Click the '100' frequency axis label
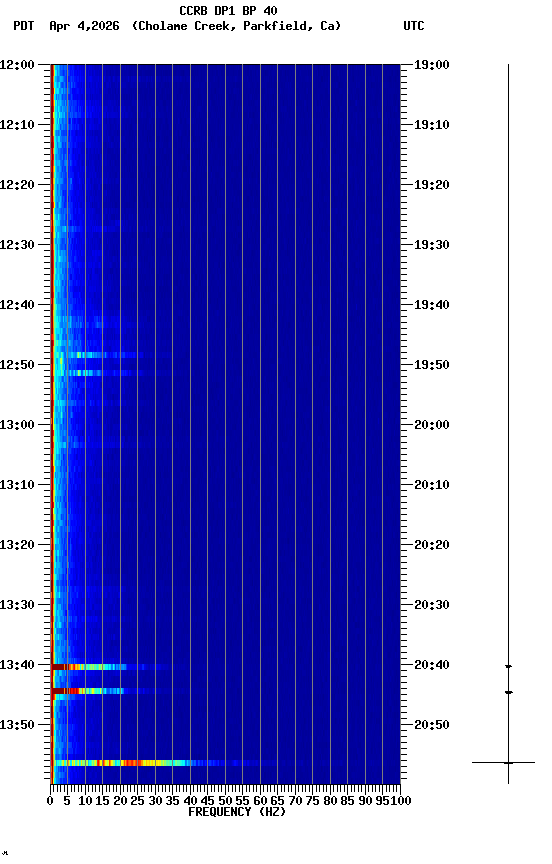This screenshot has width=552, height=864. coord(401,801)
